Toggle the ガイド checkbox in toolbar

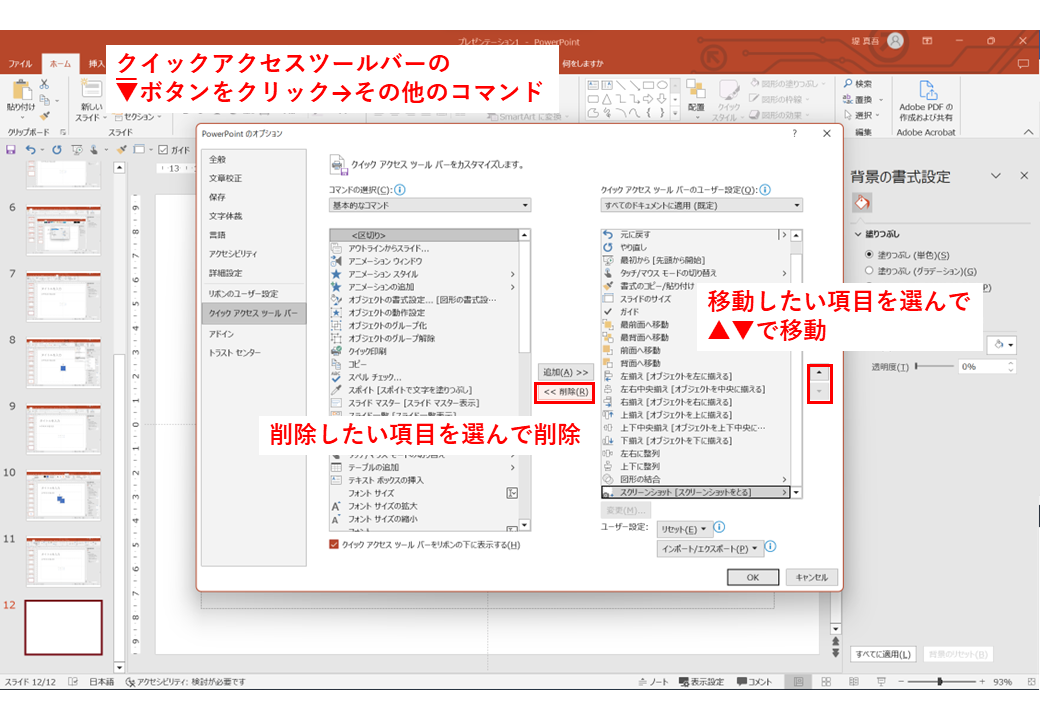[163, 150]
